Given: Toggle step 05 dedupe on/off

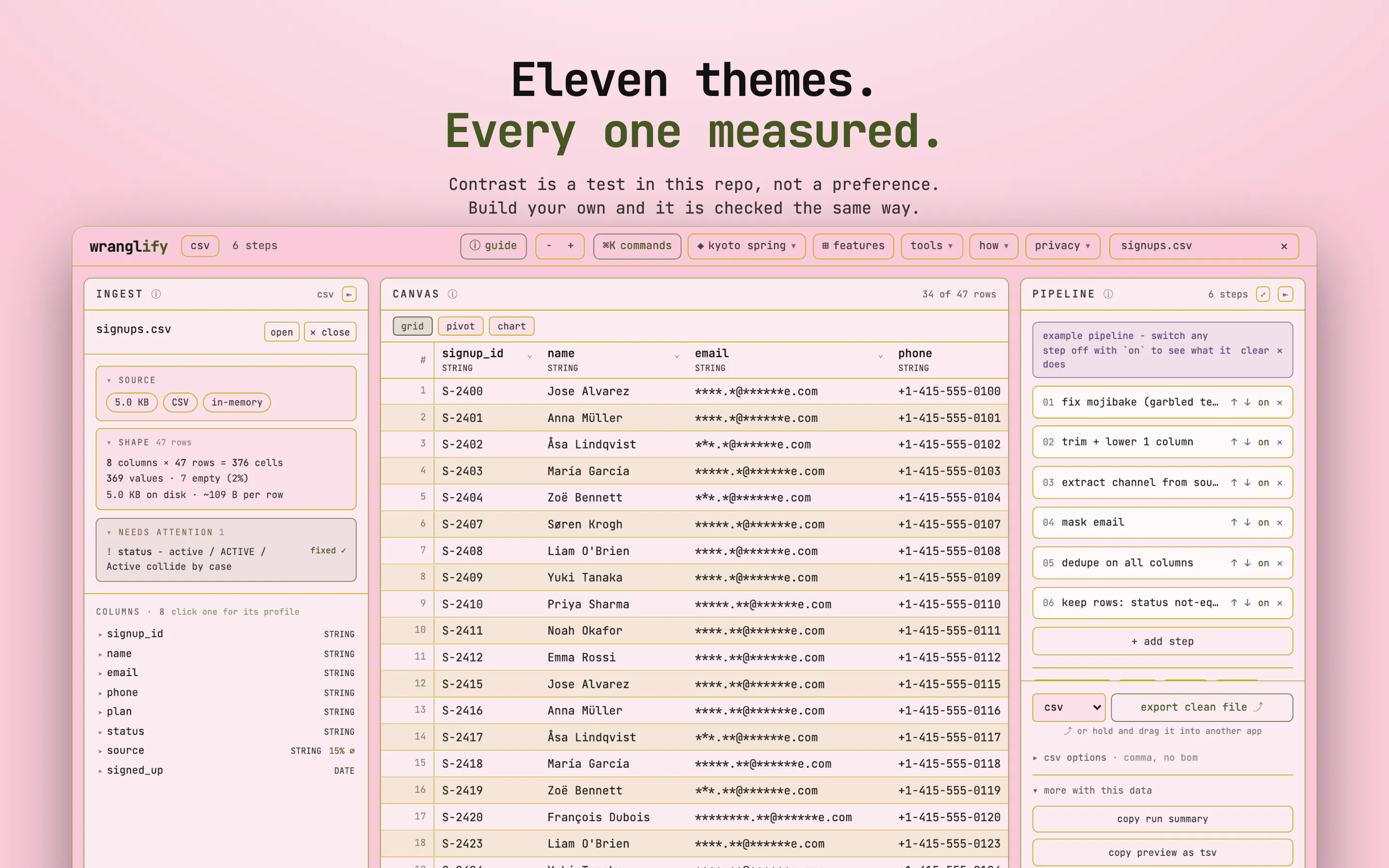Looking at the screenshot, I should click(1263, 563).
